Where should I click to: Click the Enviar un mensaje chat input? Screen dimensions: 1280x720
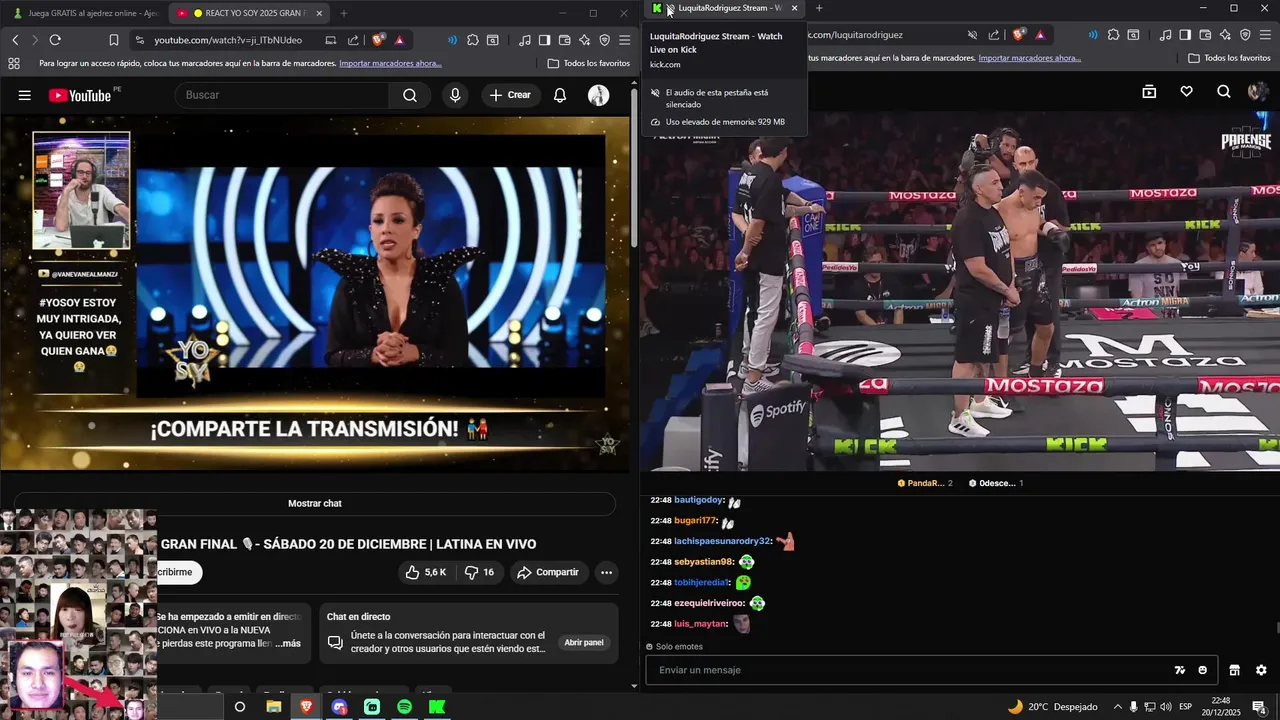[910, 670]
